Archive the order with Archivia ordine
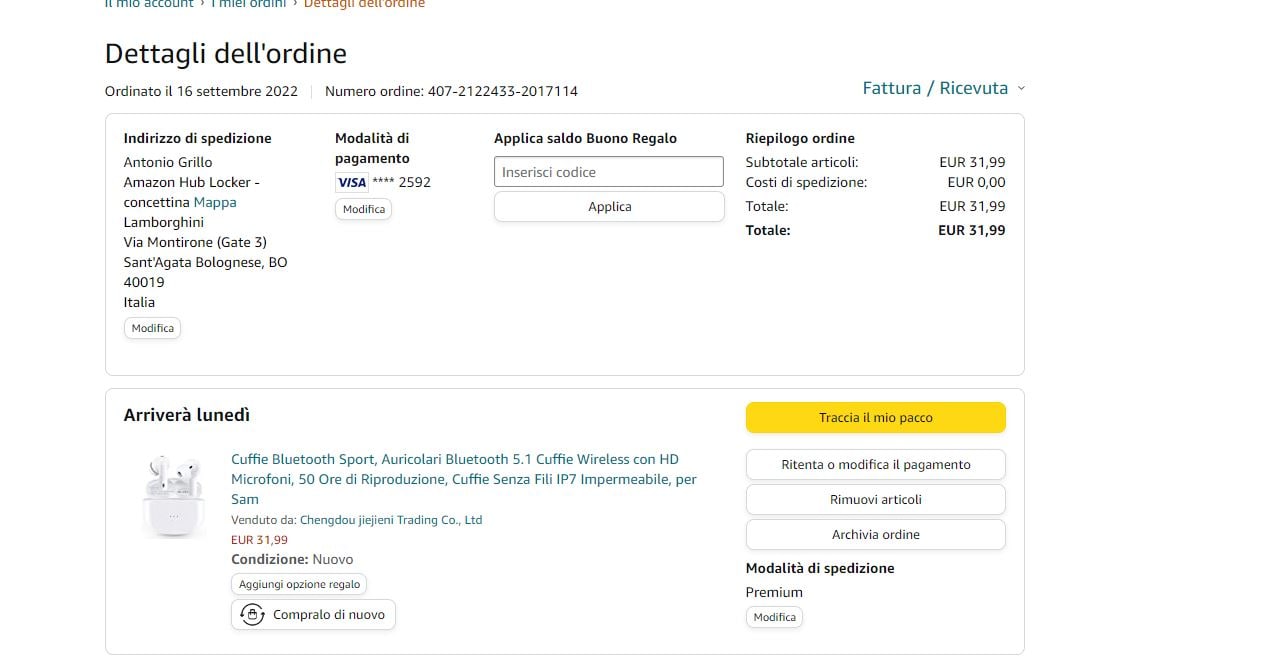Screen dimensions: 1271x664 (875, 535)
